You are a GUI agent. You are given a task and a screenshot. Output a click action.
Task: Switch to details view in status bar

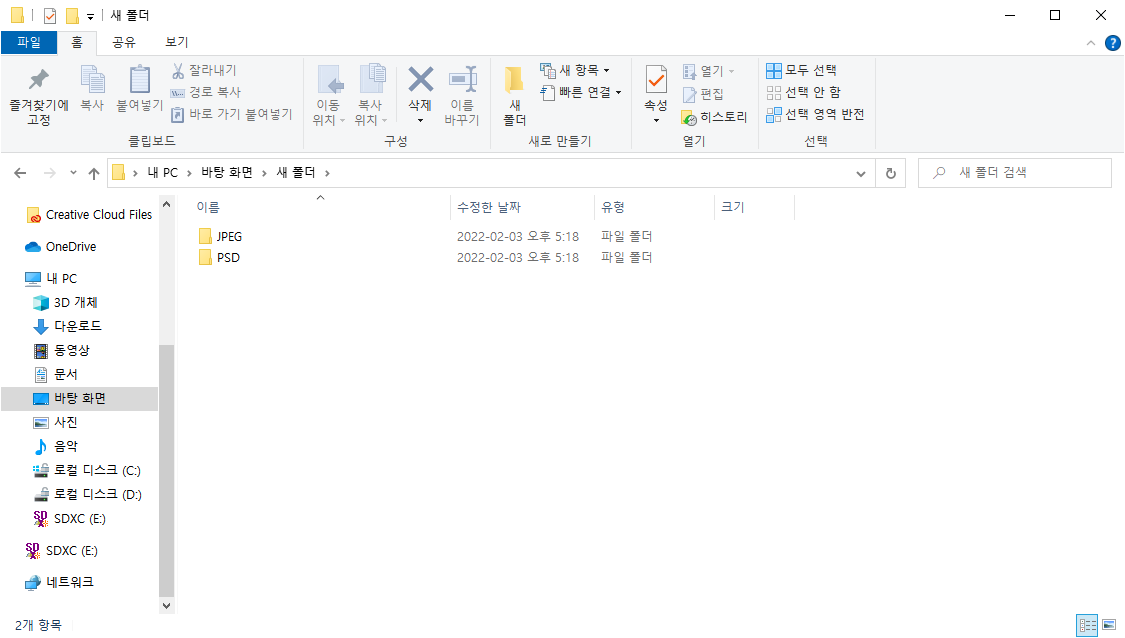[x=1088, y=625]
